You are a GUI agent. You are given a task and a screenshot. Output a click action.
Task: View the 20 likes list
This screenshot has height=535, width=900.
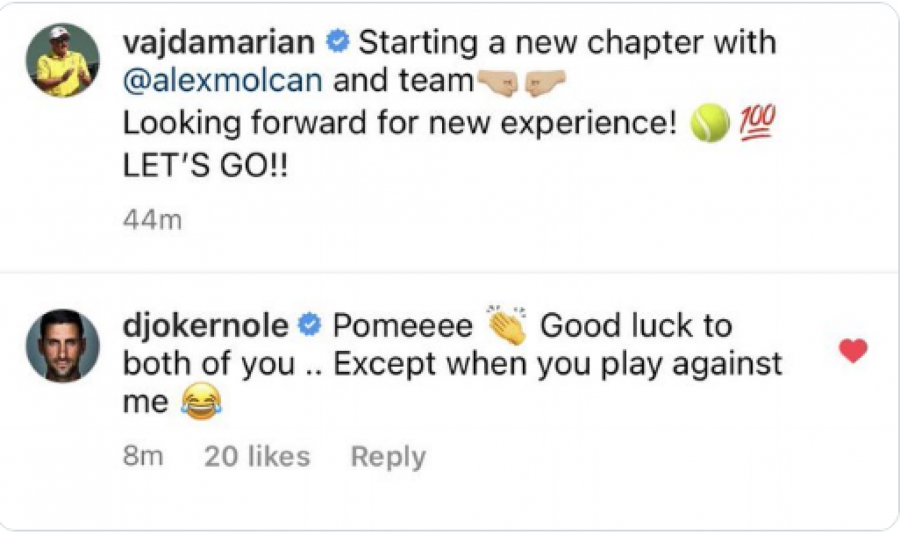point(256,457)
